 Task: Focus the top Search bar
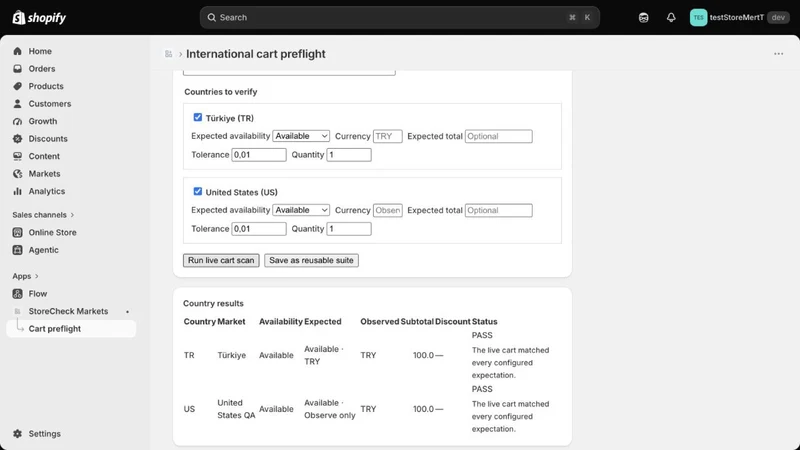pyautogui.click(x=399, y=17)
